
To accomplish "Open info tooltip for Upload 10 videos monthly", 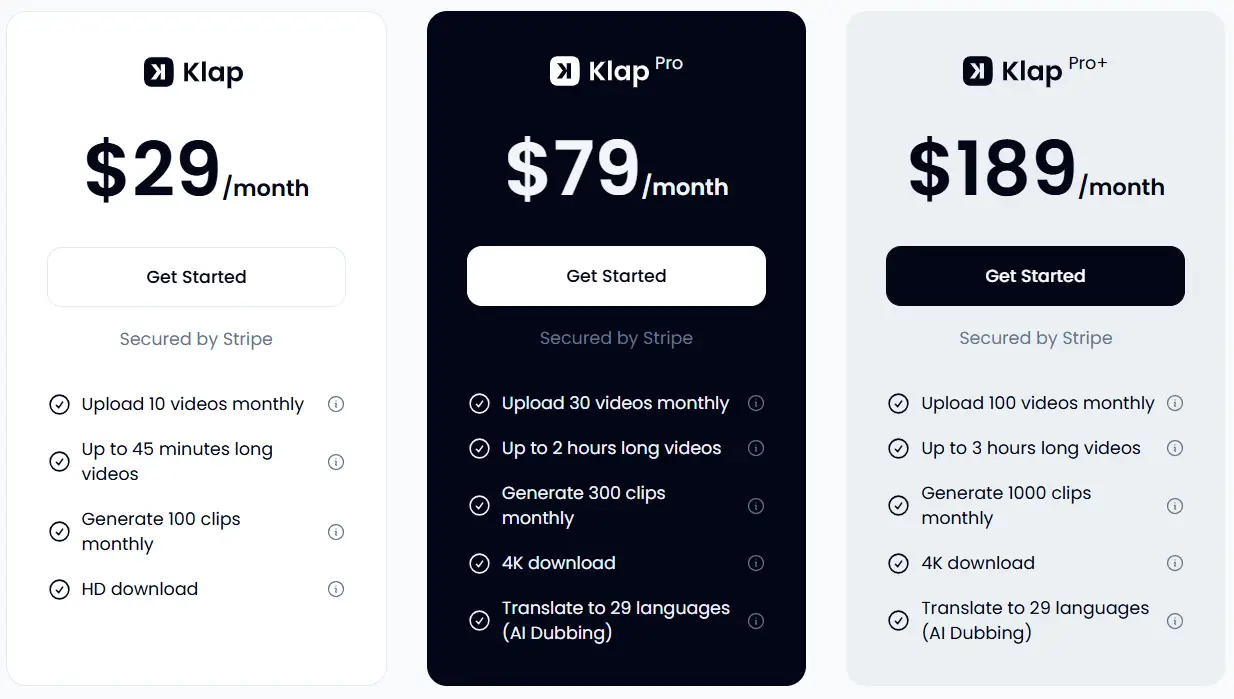I will (336, 404).
